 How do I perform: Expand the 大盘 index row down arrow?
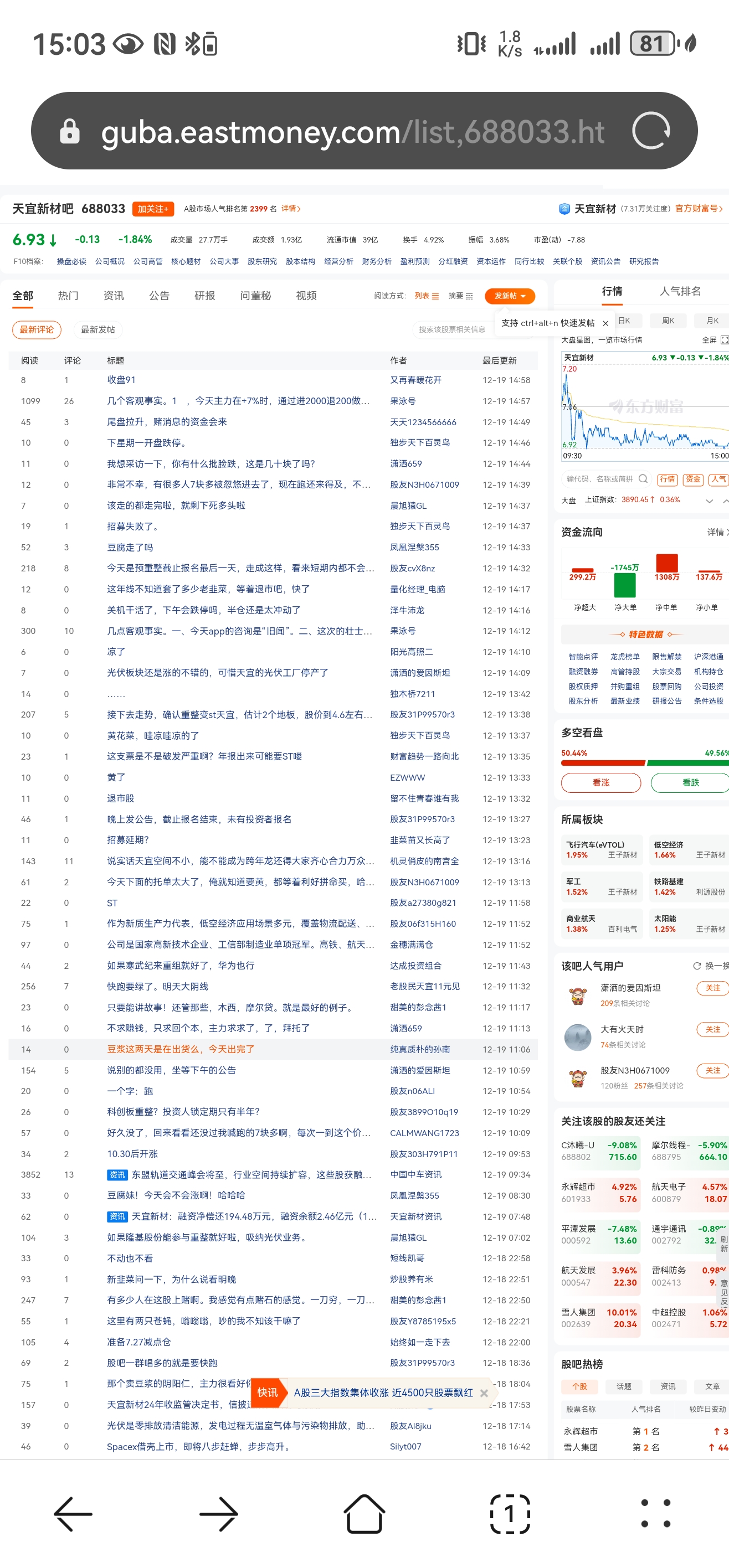[x=709, y=501]
